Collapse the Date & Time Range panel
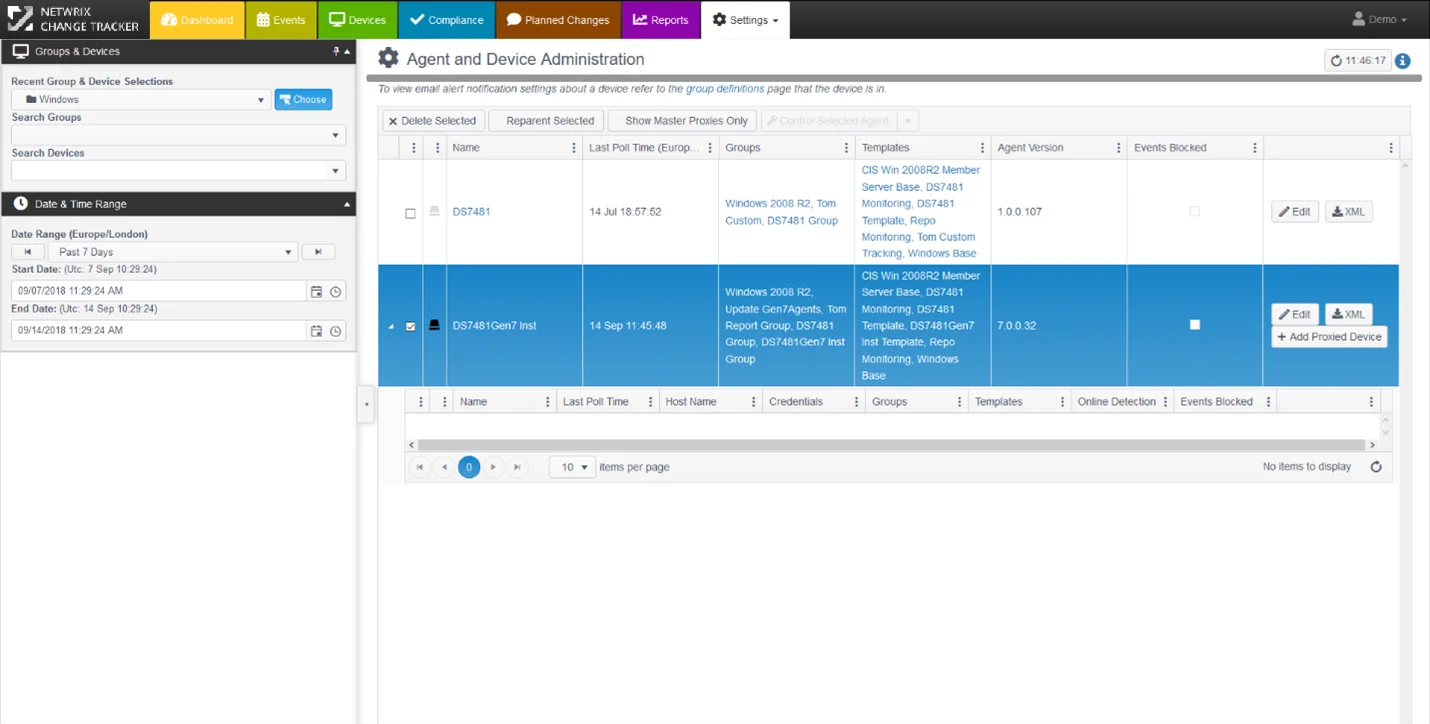The width and height of the screenshot is (1430, 724). [348, 204]
